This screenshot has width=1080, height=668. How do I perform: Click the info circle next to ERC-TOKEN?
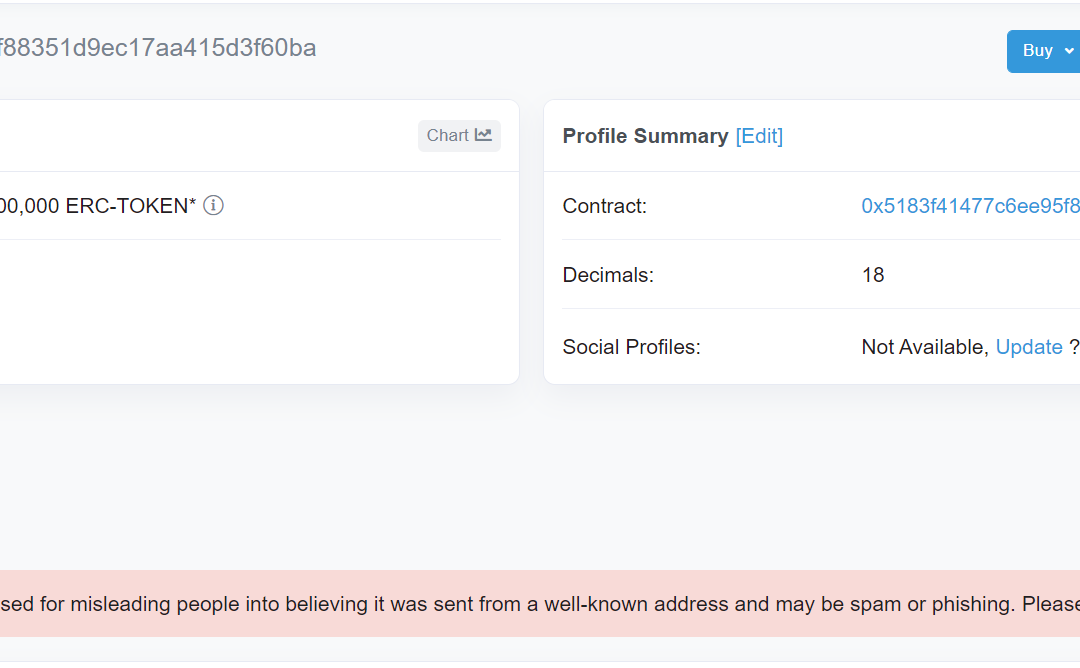coord(214,205)
